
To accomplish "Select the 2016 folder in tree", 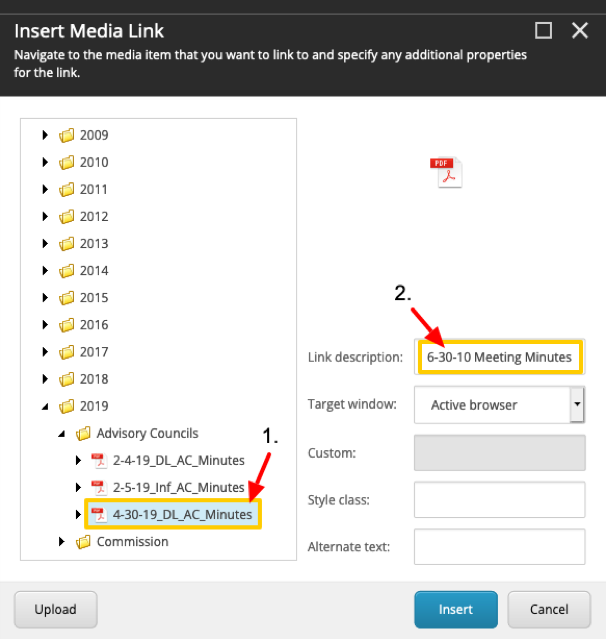I will pos(94,325).
